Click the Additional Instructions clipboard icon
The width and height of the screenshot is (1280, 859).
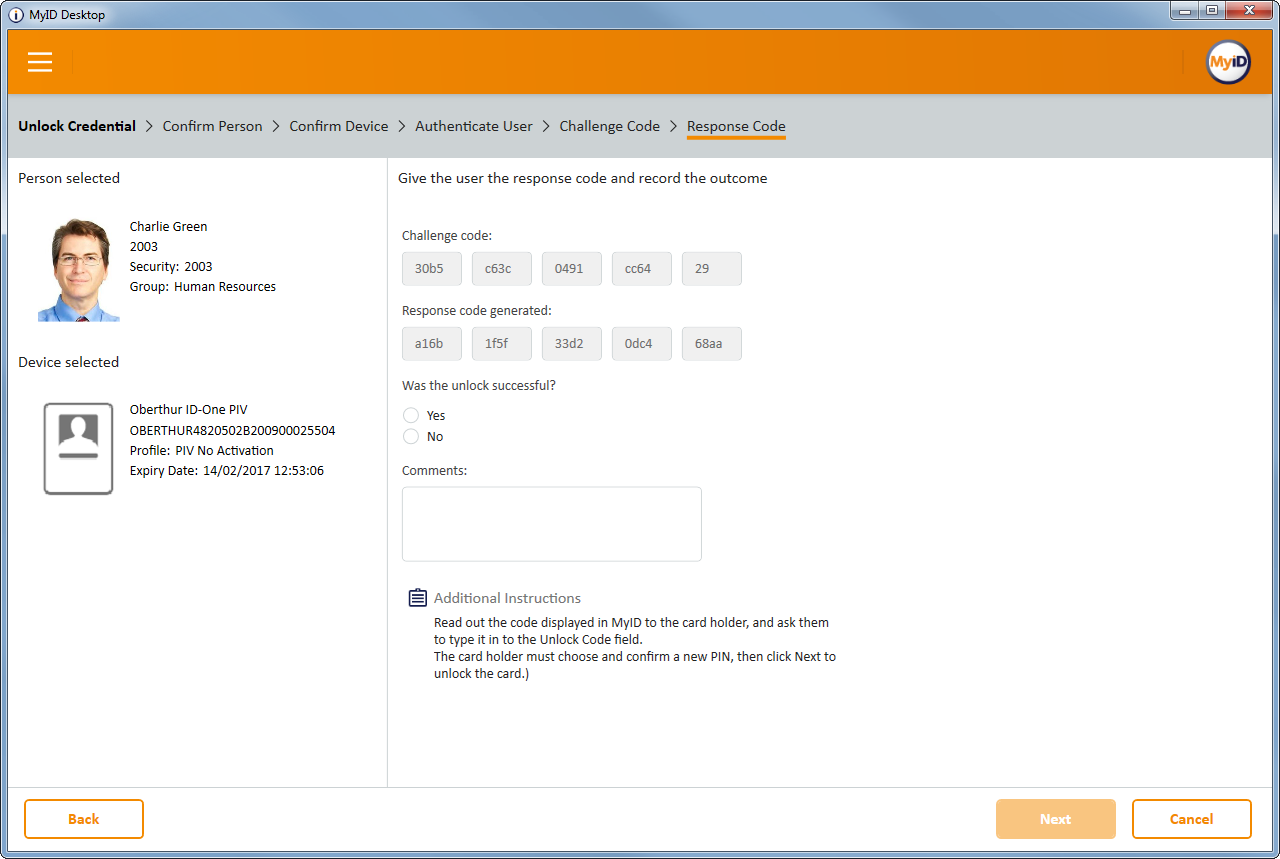coord(418,598)
